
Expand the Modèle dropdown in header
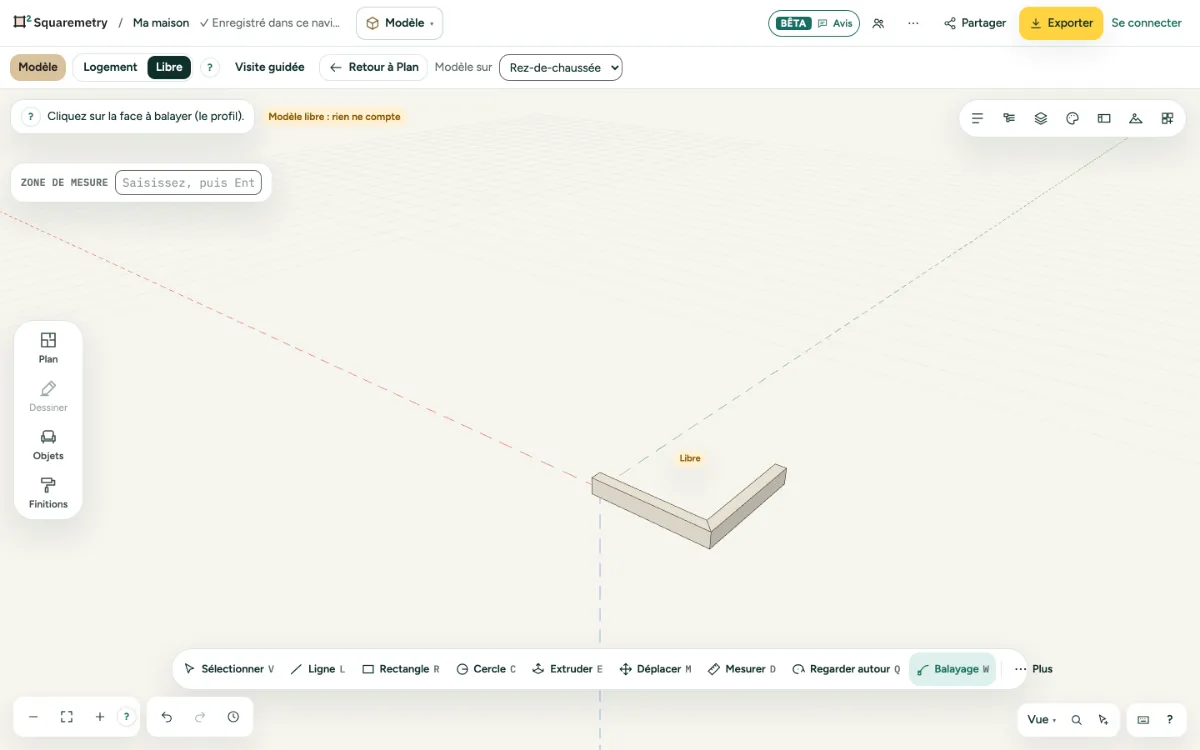pyautogui.click(x=399, y=23)
